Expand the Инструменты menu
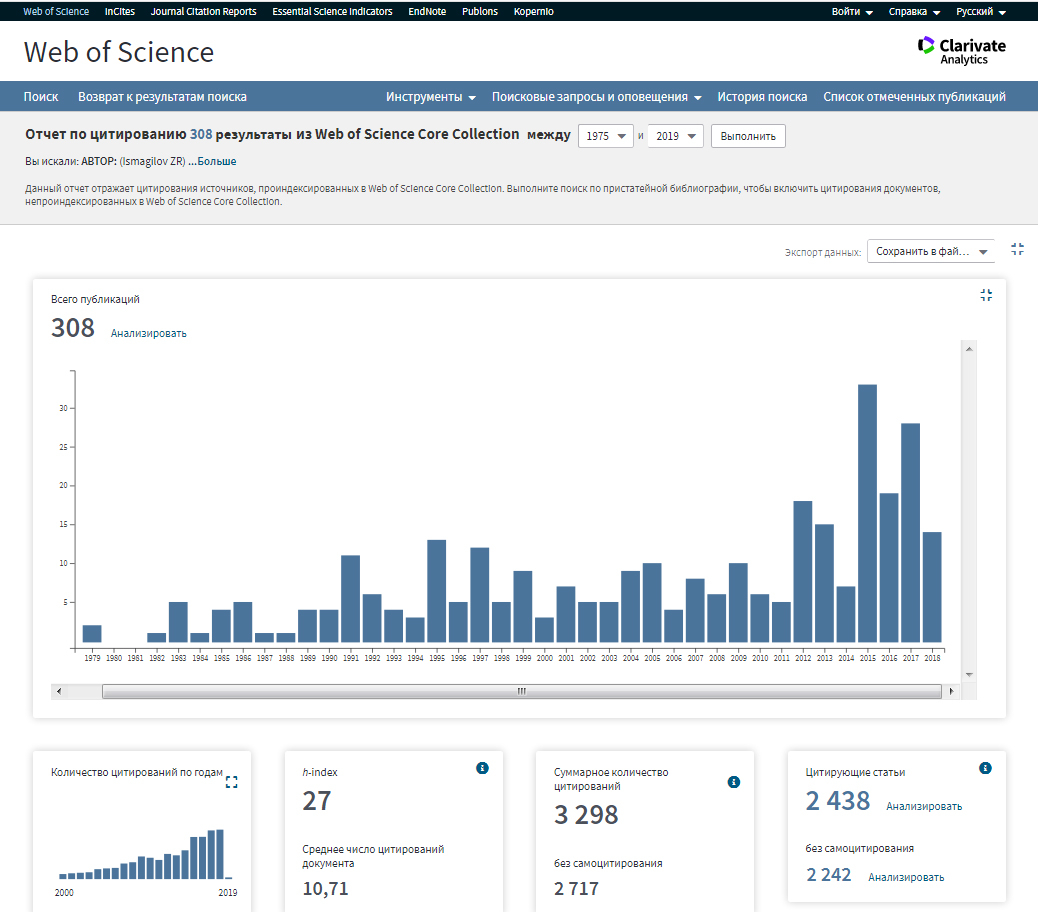Viewport: 1038px width, 912px height. [x=431, y=97]
